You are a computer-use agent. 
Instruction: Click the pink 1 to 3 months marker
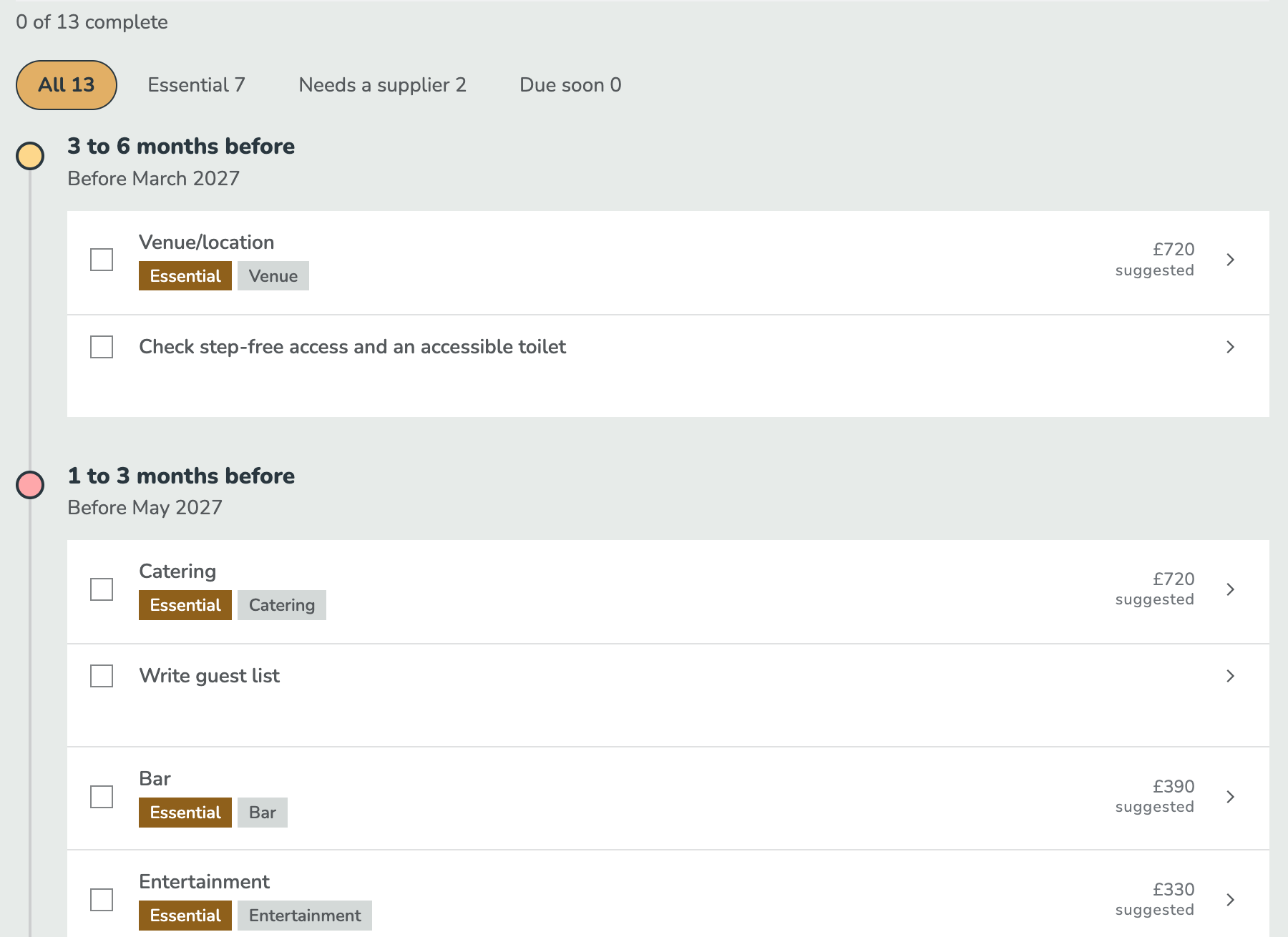pyautogui.click(x=30, y=485)
